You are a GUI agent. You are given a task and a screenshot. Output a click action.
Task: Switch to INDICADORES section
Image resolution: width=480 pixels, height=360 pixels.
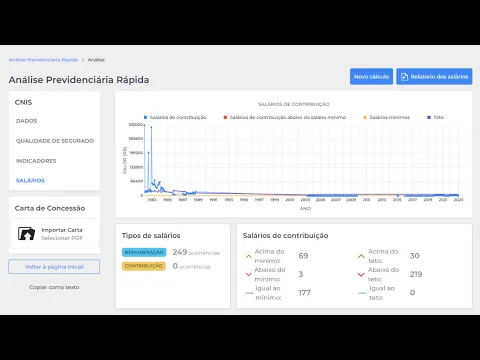(x=36, y=161)
